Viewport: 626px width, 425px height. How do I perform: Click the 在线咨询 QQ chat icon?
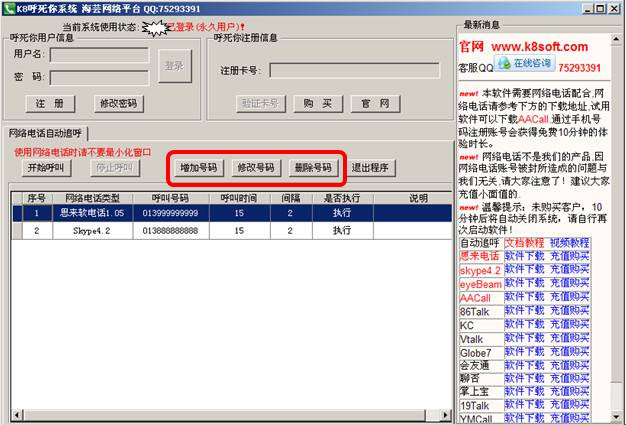[524, 63]
